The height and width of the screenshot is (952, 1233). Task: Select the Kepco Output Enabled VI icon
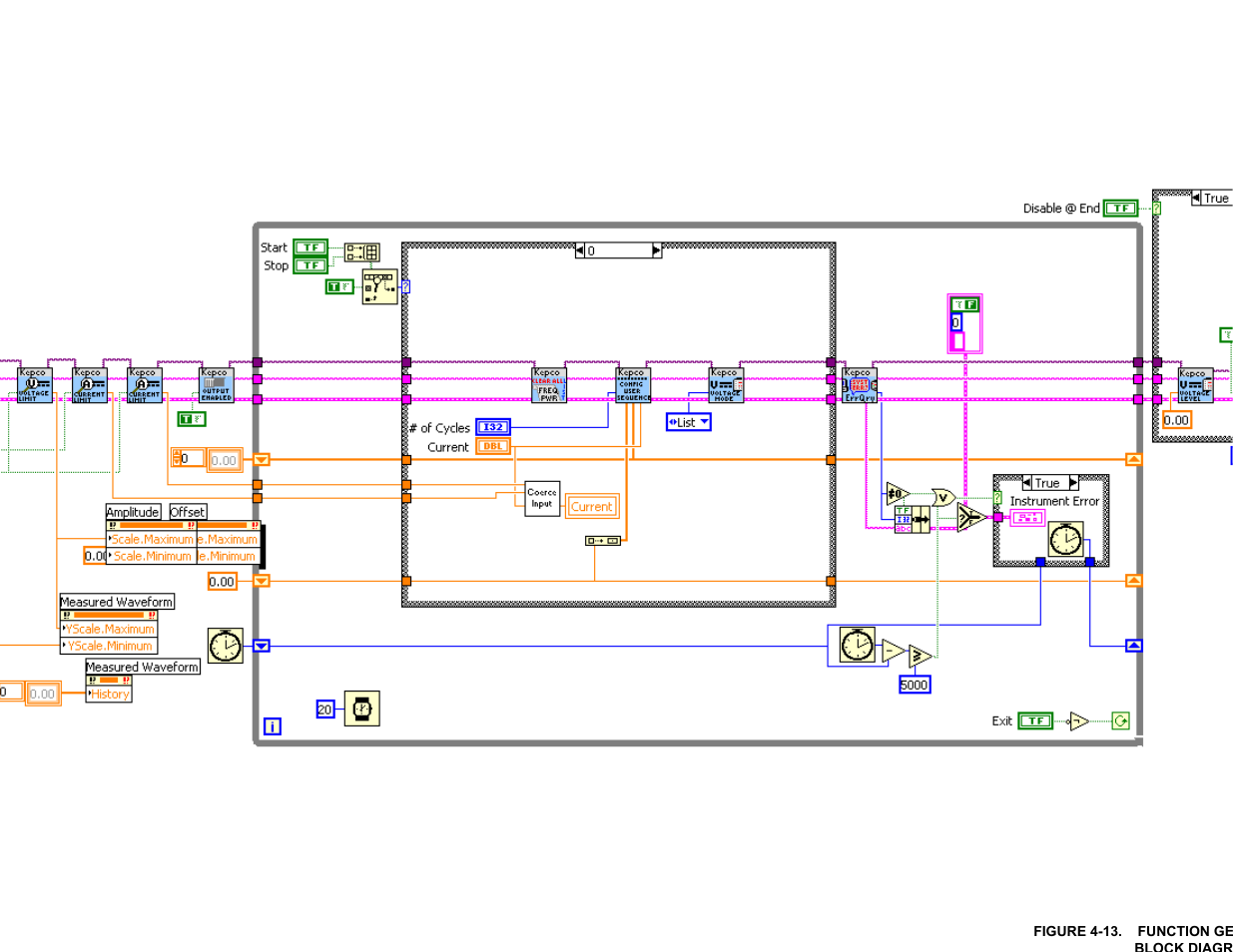click(216, 385)
